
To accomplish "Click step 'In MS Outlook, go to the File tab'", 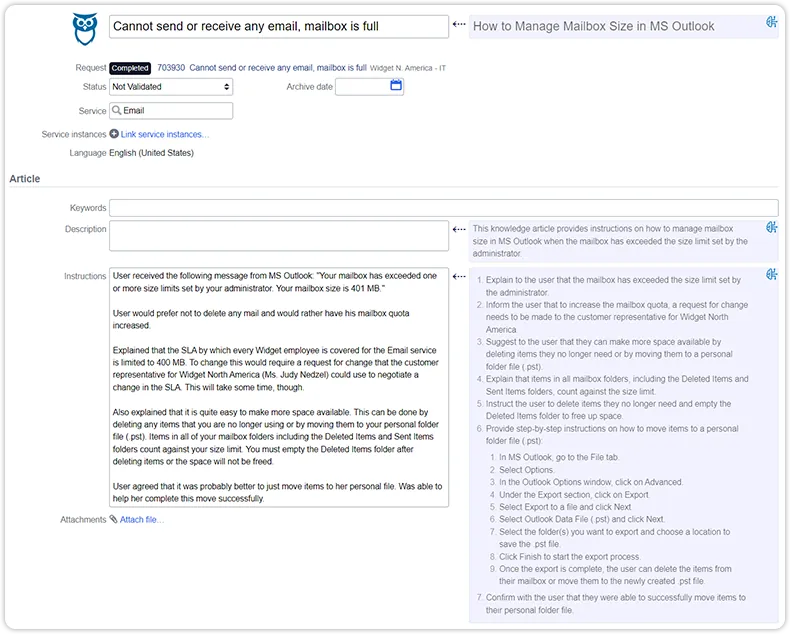I will coord(559,457).
